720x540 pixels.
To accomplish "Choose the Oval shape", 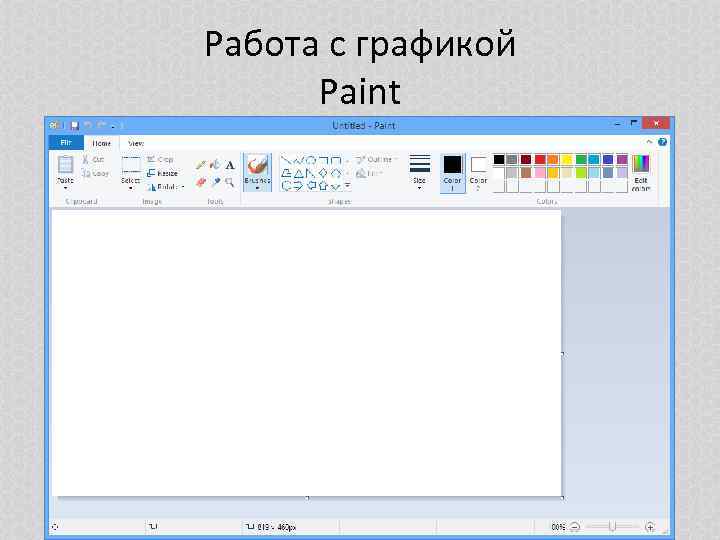I will coord(311,160).
